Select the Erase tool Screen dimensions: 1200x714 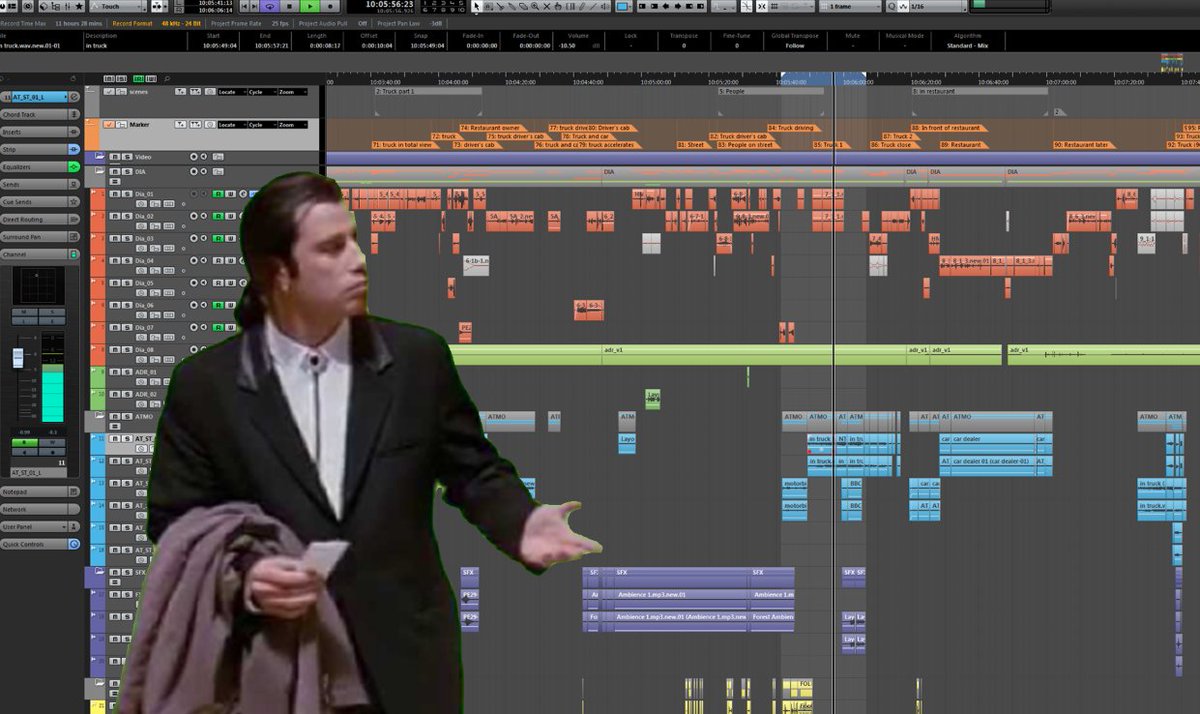(x=523, y=6)
